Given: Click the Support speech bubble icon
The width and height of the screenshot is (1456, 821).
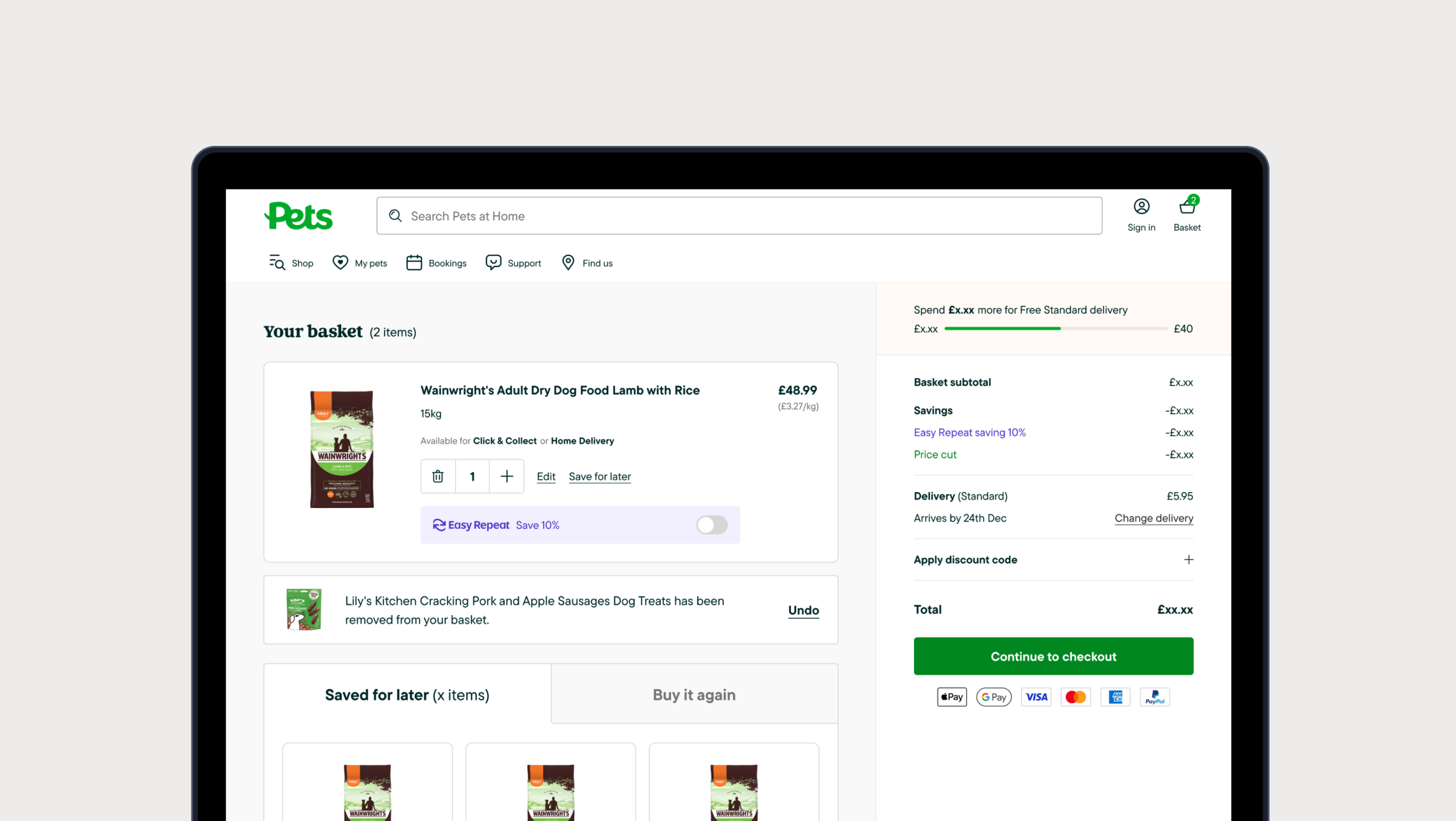Looking at the screenshot, I should [493, 263].
